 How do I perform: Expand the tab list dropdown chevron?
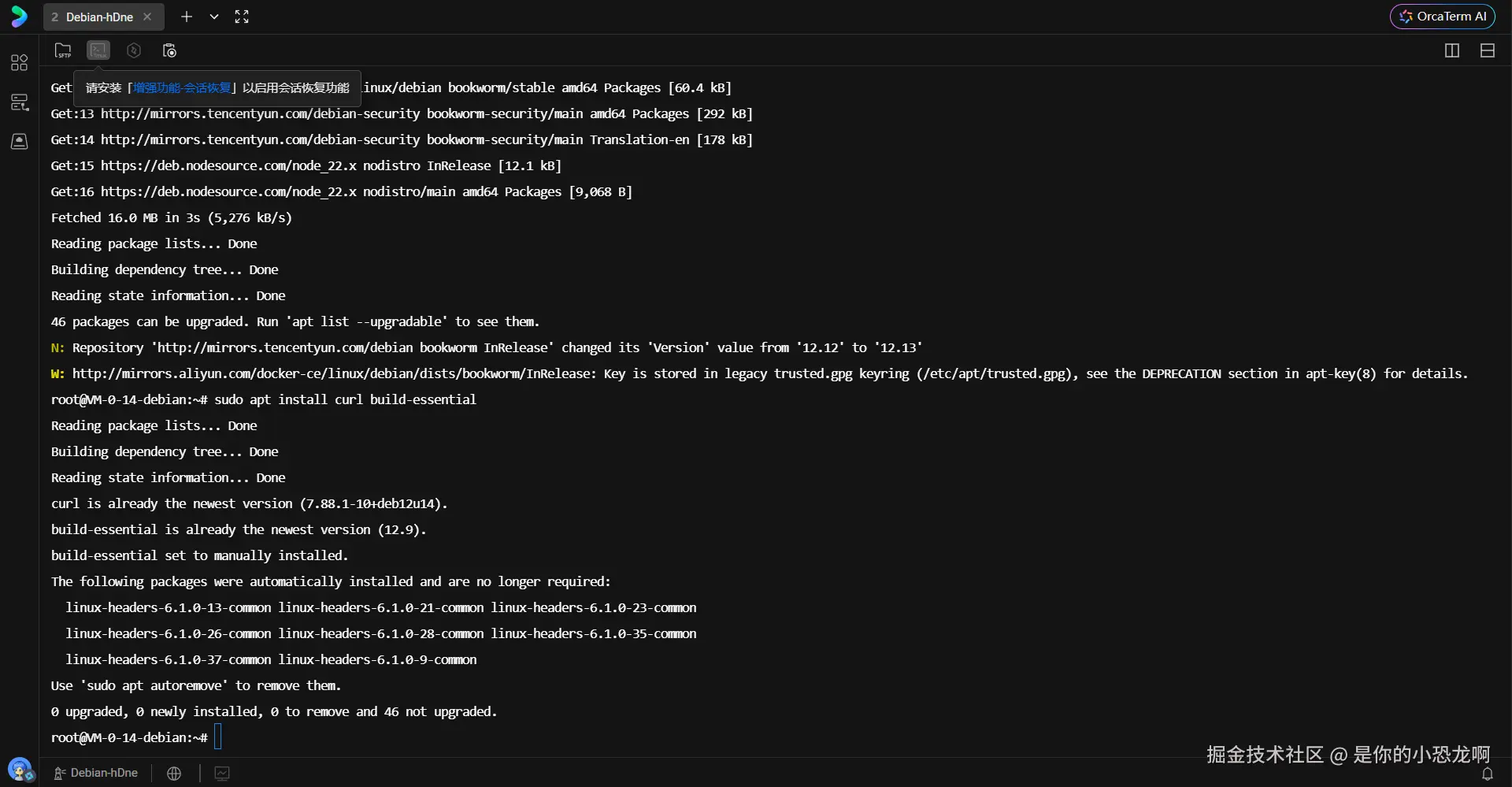pos(213,17)
